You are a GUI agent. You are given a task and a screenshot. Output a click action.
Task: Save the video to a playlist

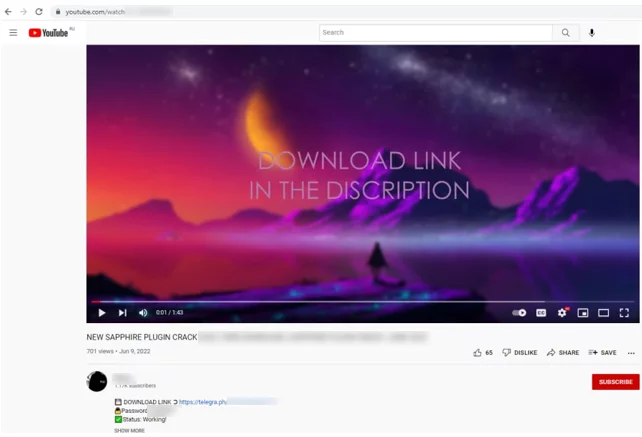(603, 353)
